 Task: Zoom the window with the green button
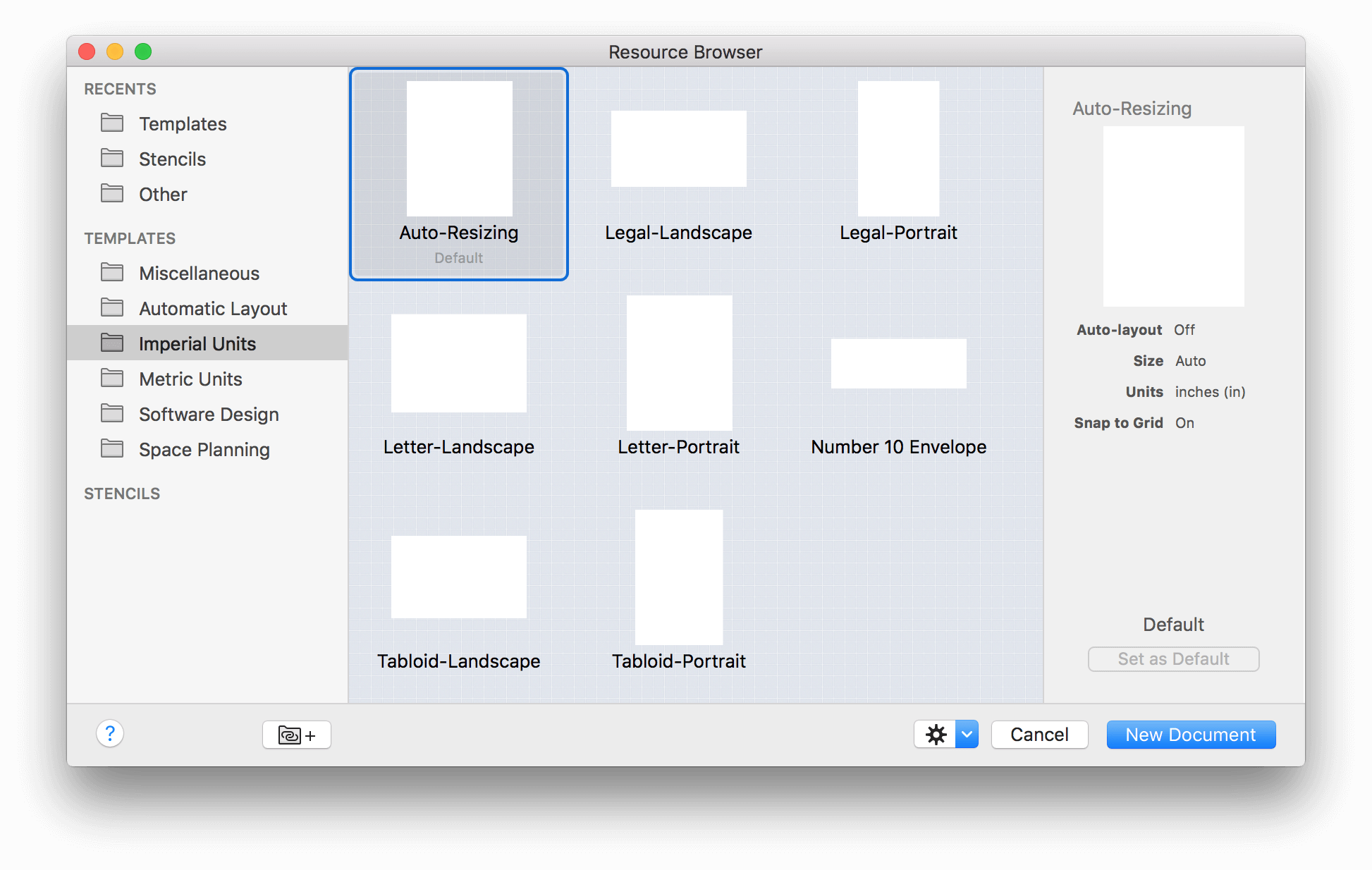143,51
